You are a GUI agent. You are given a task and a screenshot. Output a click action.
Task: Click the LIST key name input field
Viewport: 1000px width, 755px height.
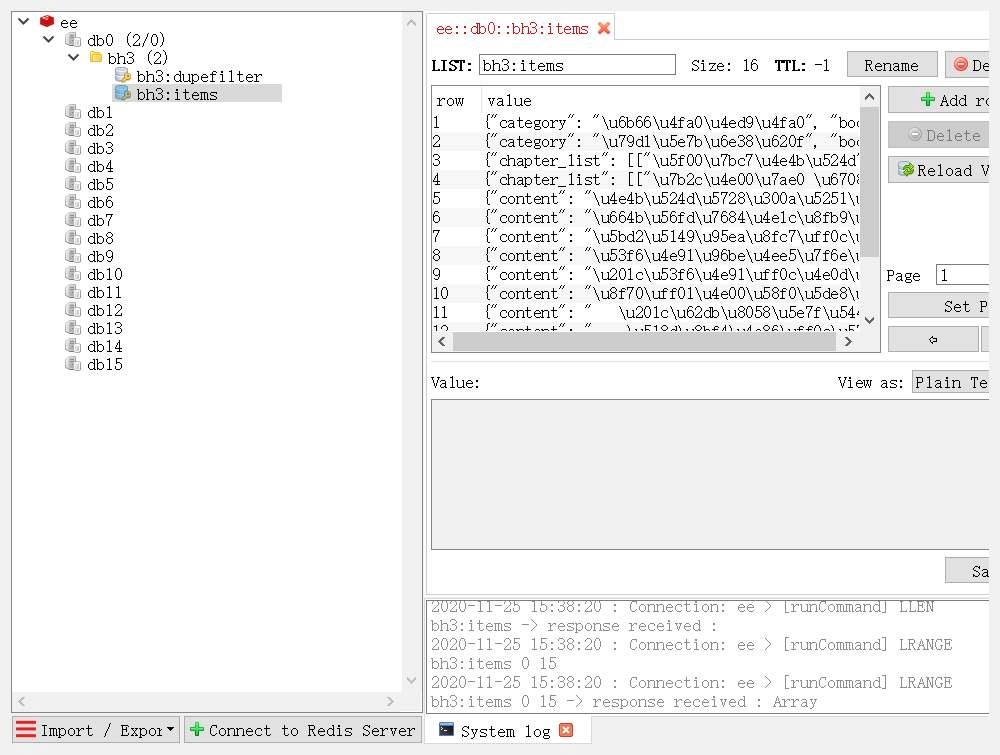click(577, 65)
